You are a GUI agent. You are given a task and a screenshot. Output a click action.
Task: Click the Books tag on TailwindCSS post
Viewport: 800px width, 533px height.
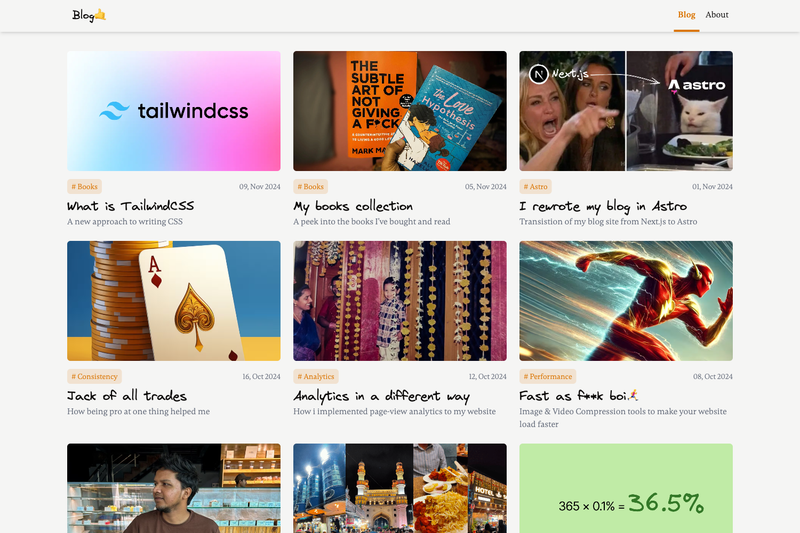click(x=84, y=187)
